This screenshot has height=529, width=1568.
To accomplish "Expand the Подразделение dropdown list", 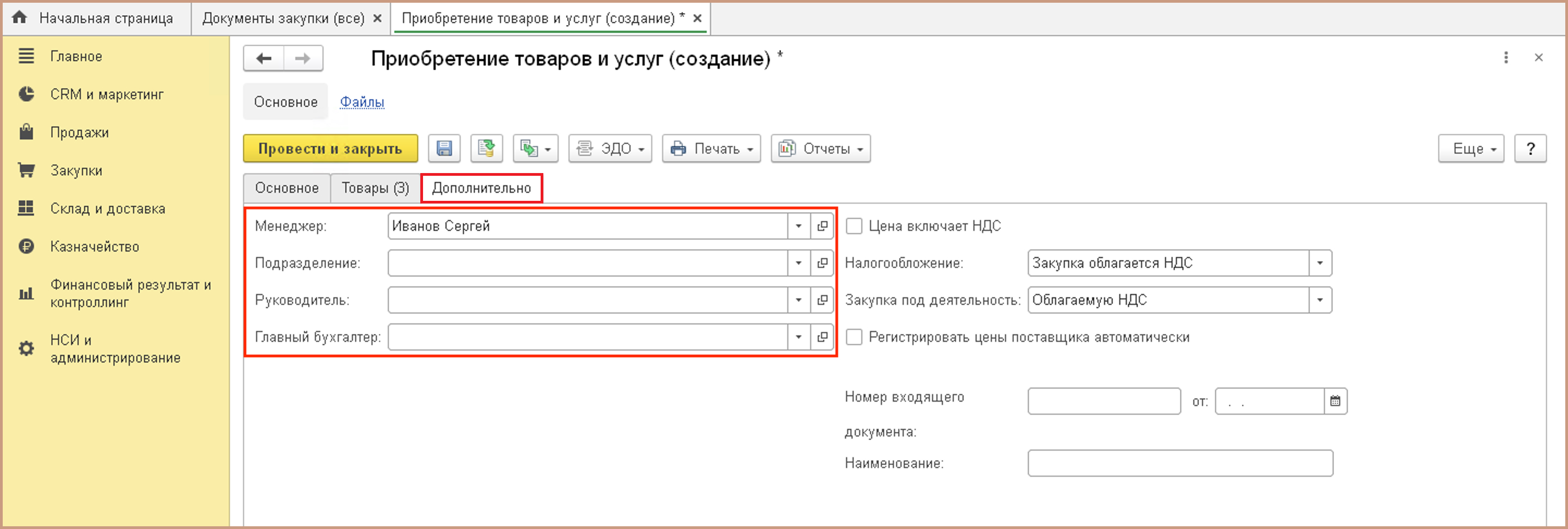I will tap(799, 263).
